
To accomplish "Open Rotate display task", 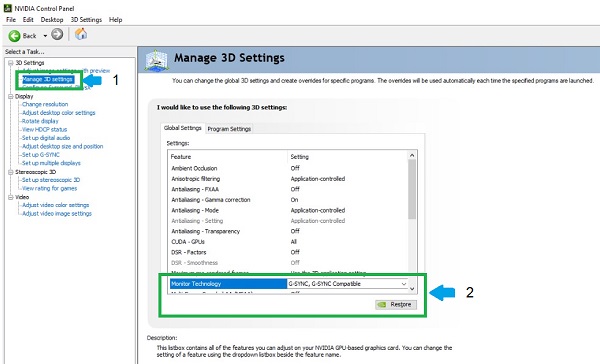I will pos(40,121).
